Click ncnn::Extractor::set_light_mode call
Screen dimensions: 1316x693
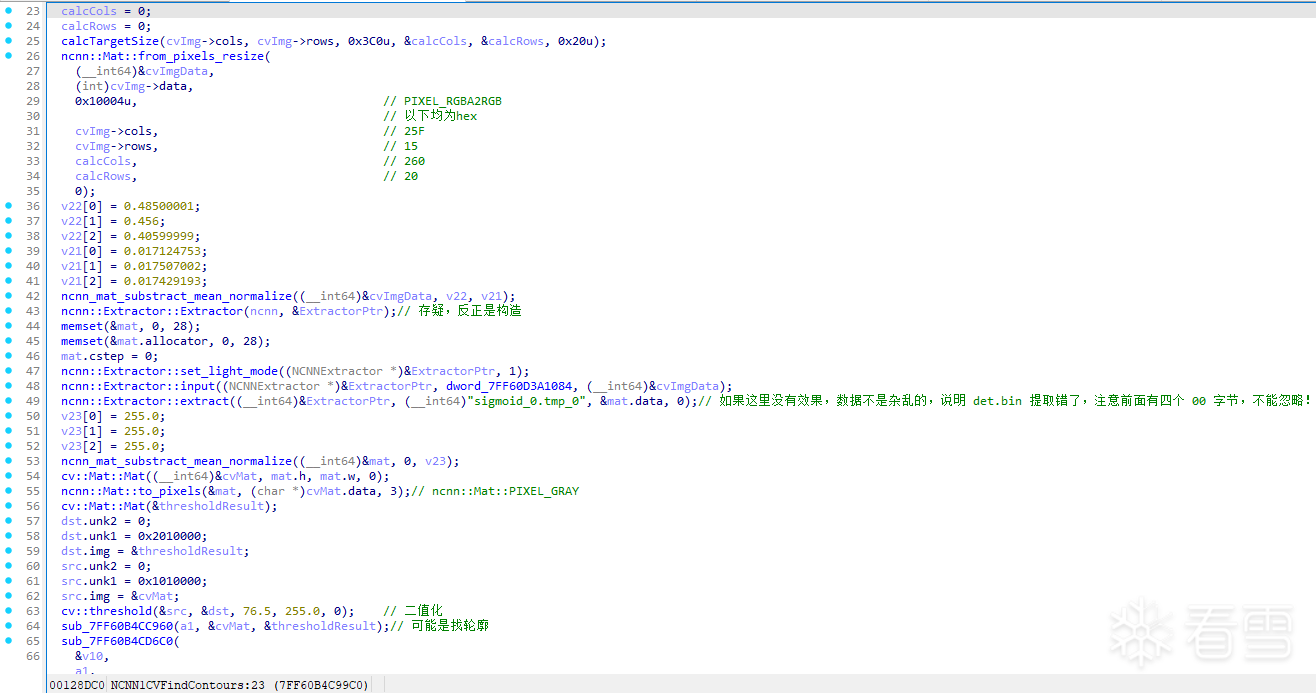click(x=169, y=371)
